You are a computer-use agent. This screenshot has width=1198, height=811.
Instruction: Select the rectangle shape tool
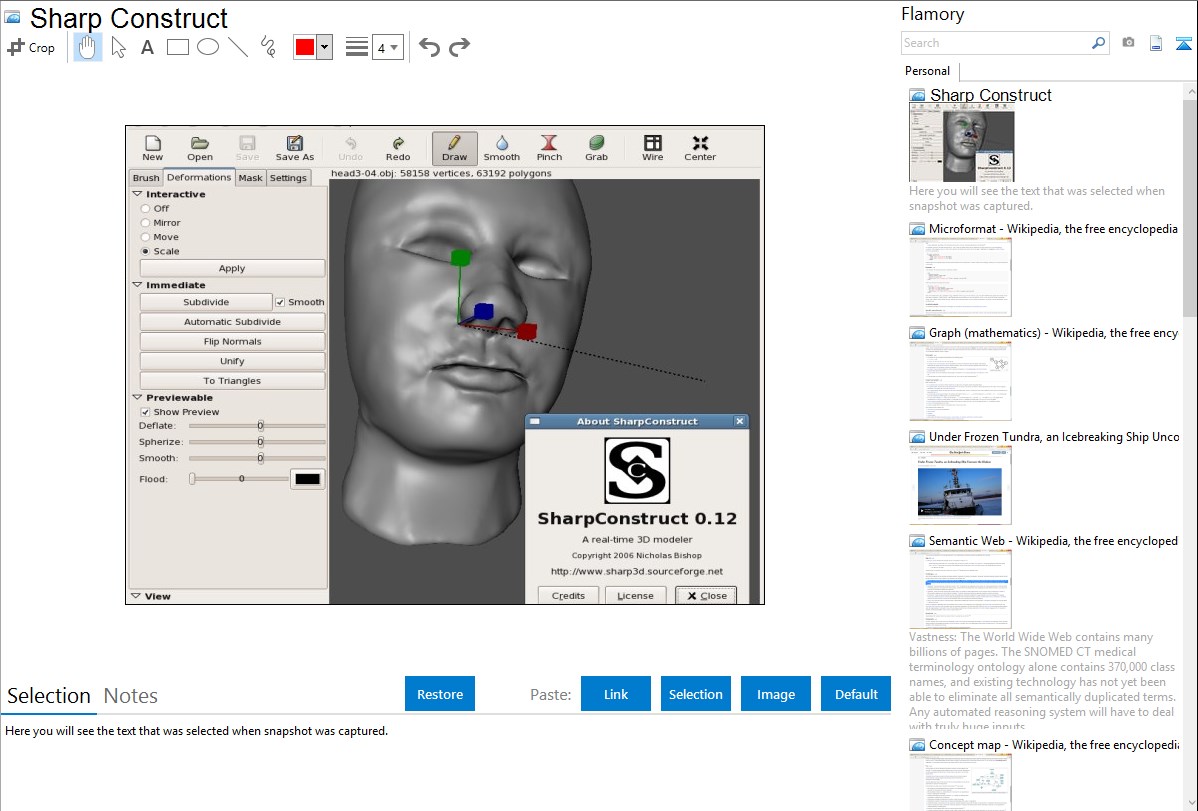pos(178,47)
